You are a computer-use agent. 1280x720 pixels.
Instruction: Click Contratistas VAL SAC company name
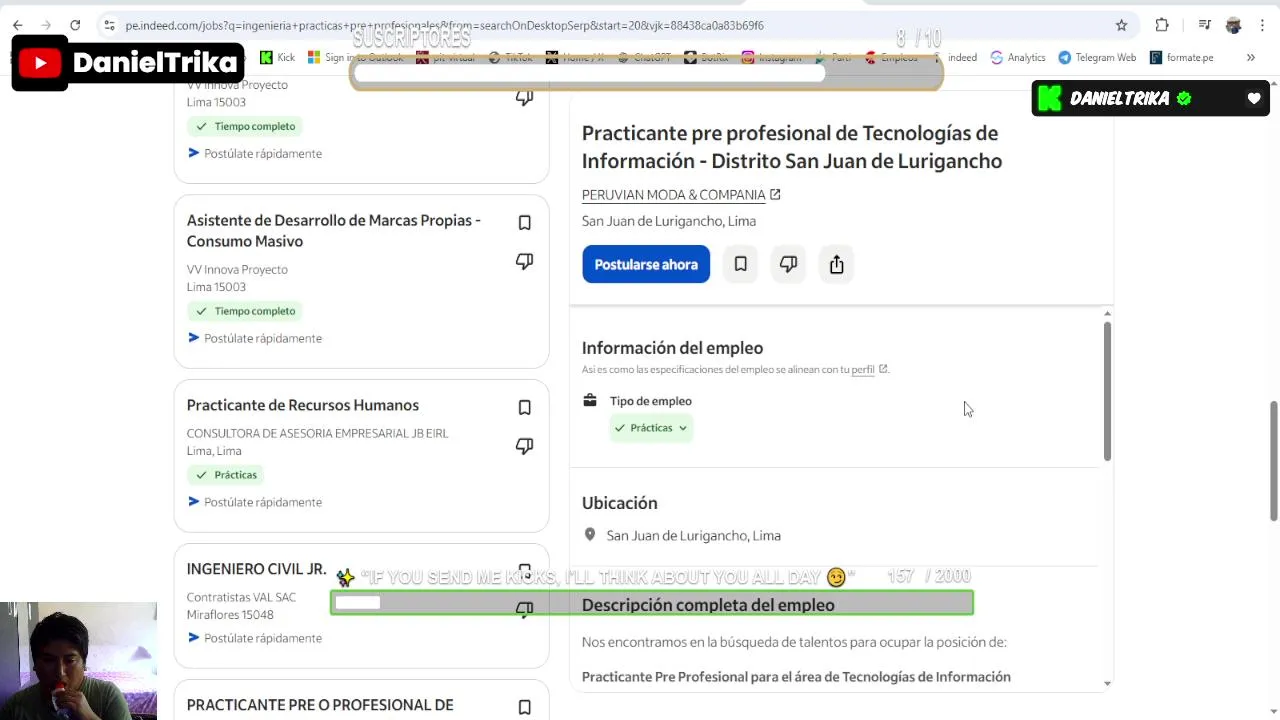(x=241, y=597)
